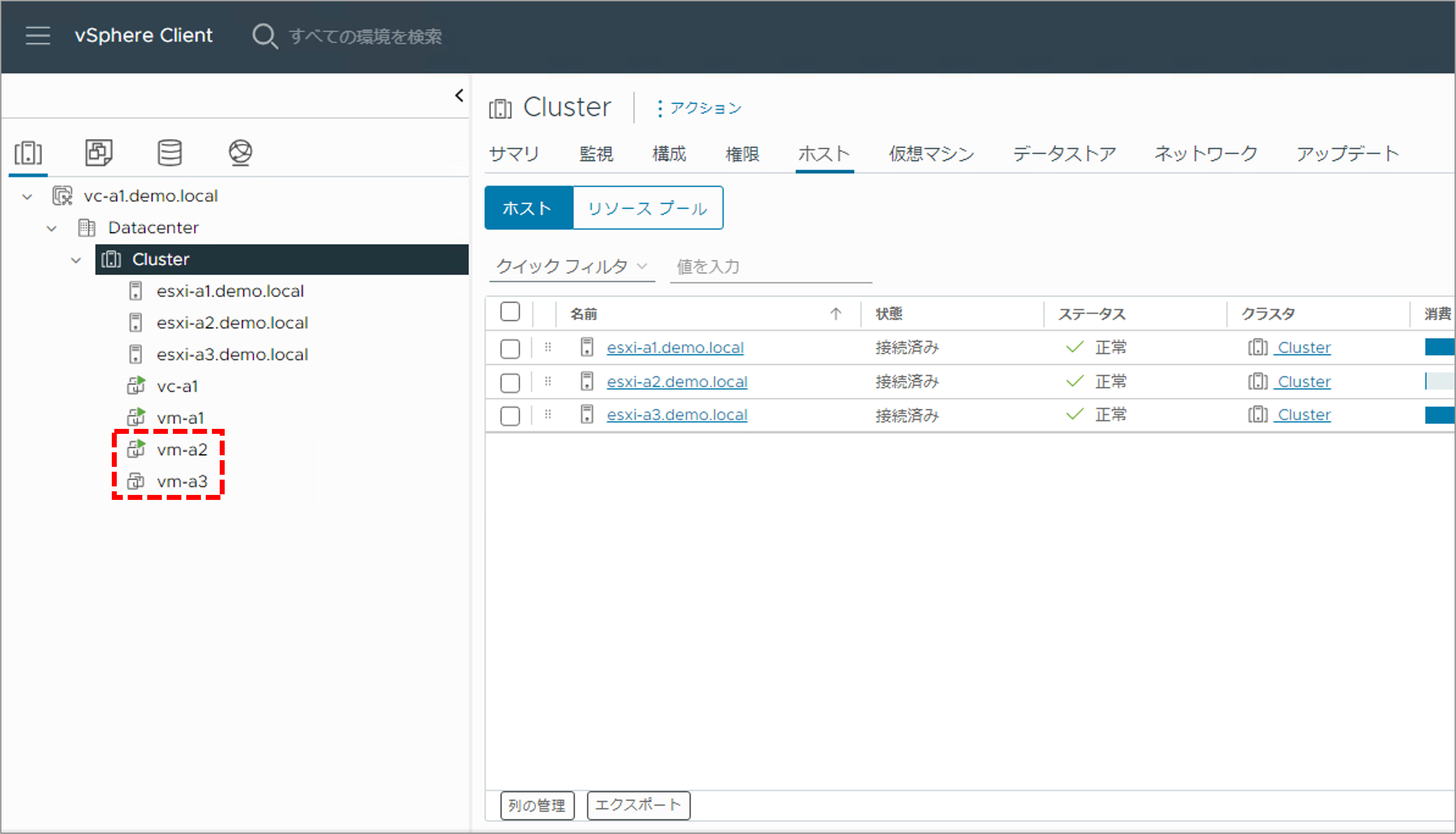Open the esxi-a3.demo.local host link in table

677,415
